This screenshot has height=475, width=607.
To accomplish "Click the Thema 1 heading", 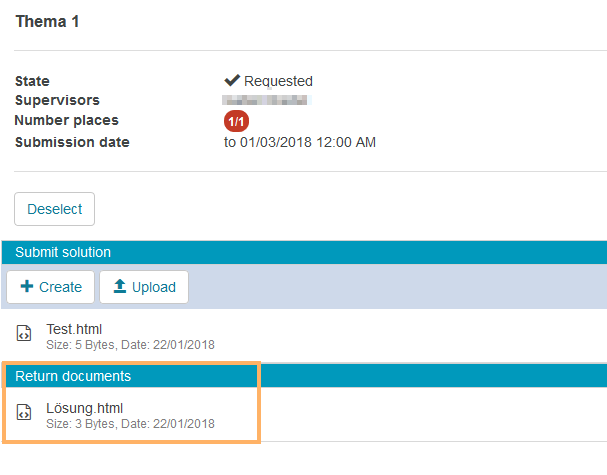I will click(47, 21).
